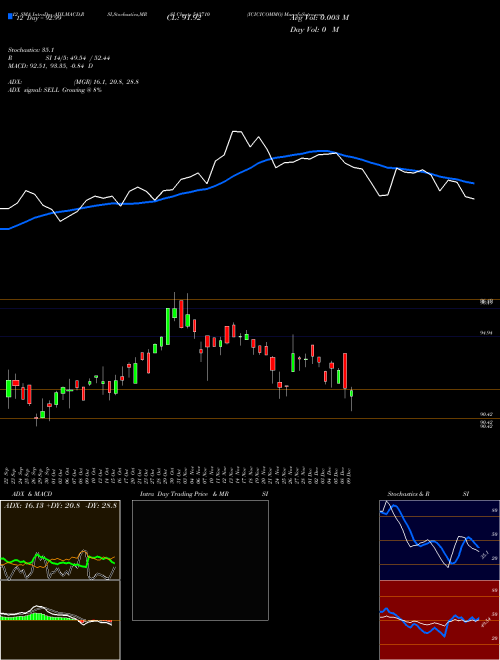
Task: Click 'ADX signal: SELL Growing @ 8%' text
Action: 55,90
